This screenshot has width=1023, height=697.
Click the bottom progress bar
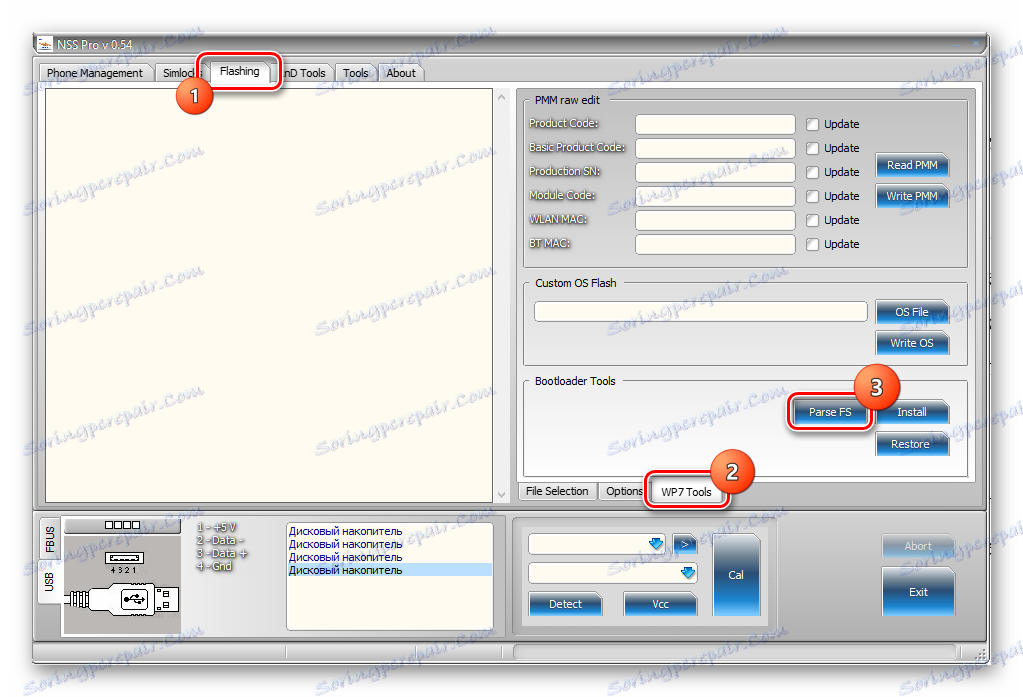click(x=735, y=651)
